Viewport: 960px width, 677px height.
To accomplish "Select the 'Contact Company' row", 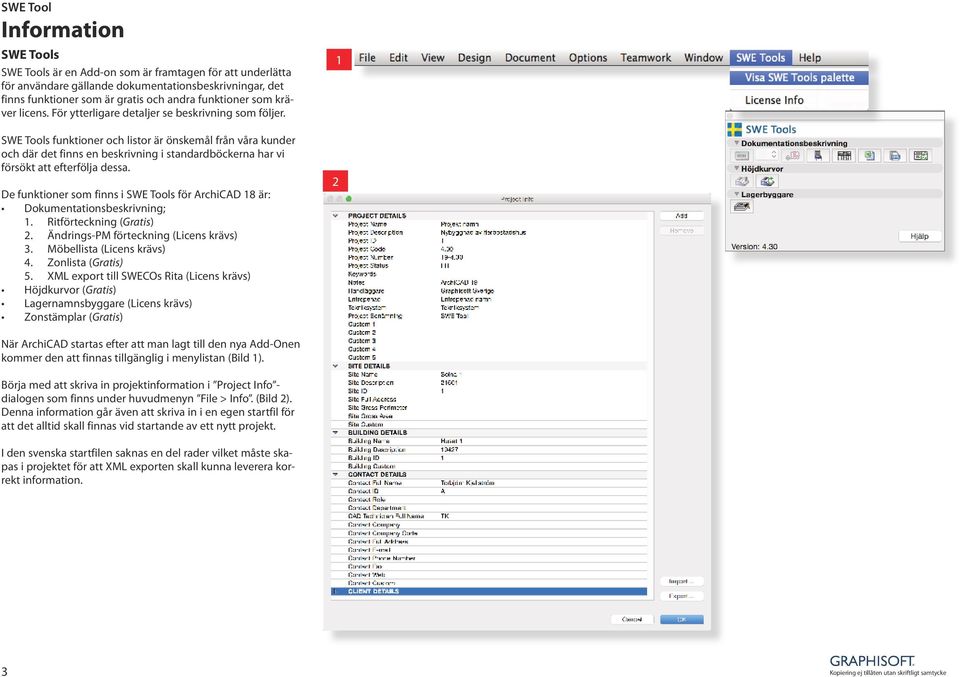I will 489,525.
